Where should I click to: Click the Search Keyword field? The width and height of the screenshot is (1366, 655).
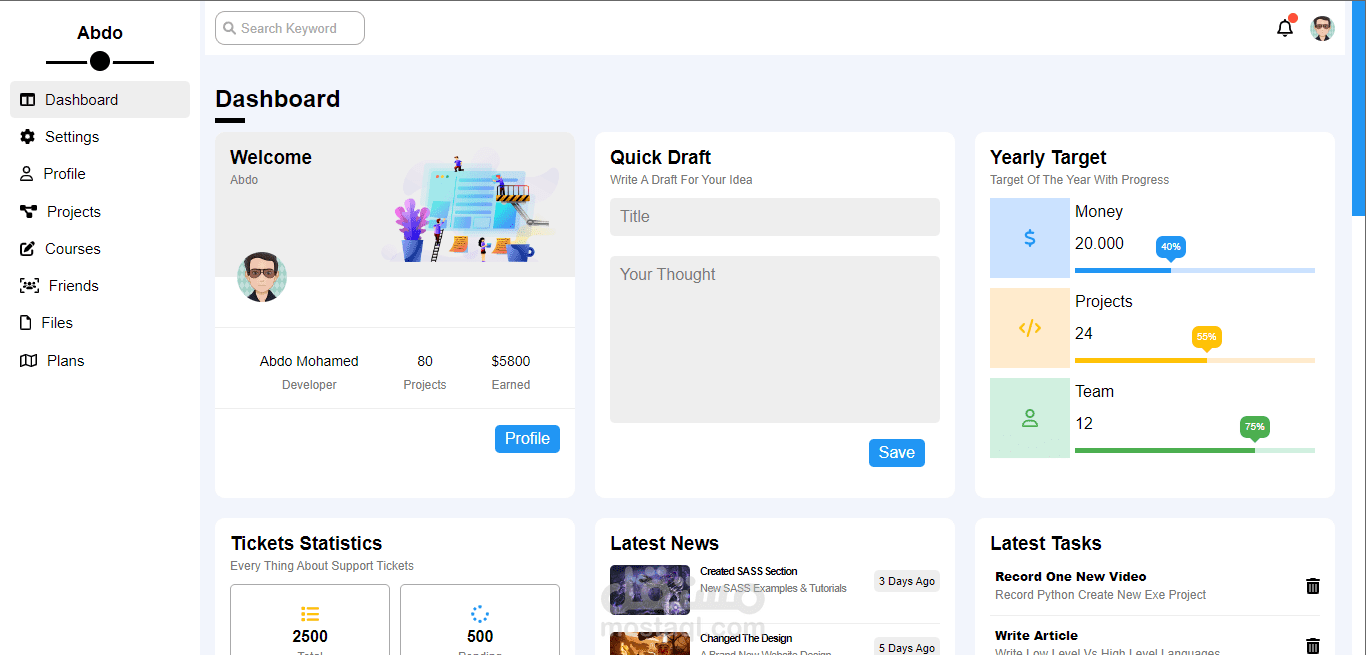click(x=289, y=28)
